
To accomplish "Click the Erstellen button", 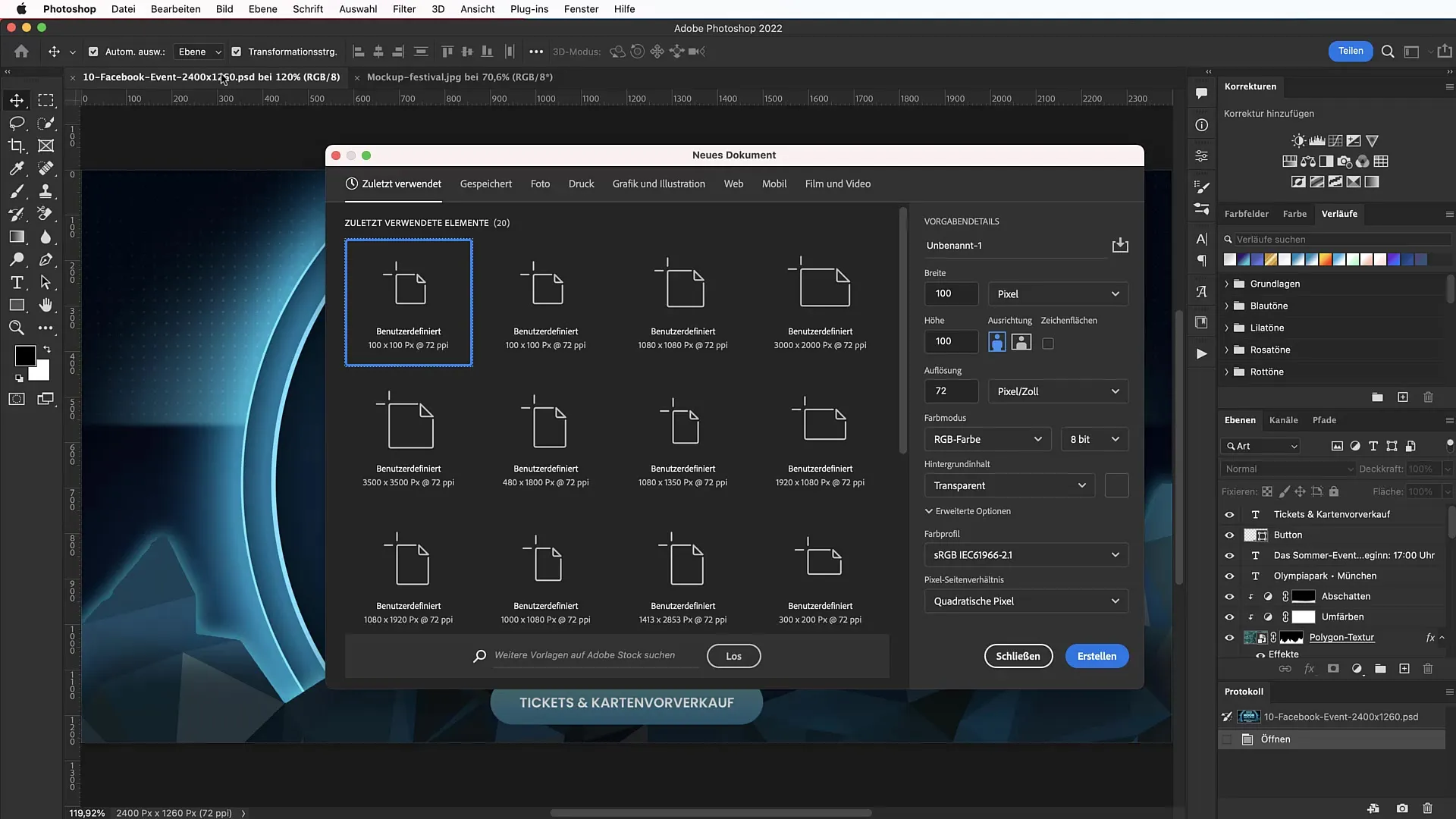I will pos(1096,655).
